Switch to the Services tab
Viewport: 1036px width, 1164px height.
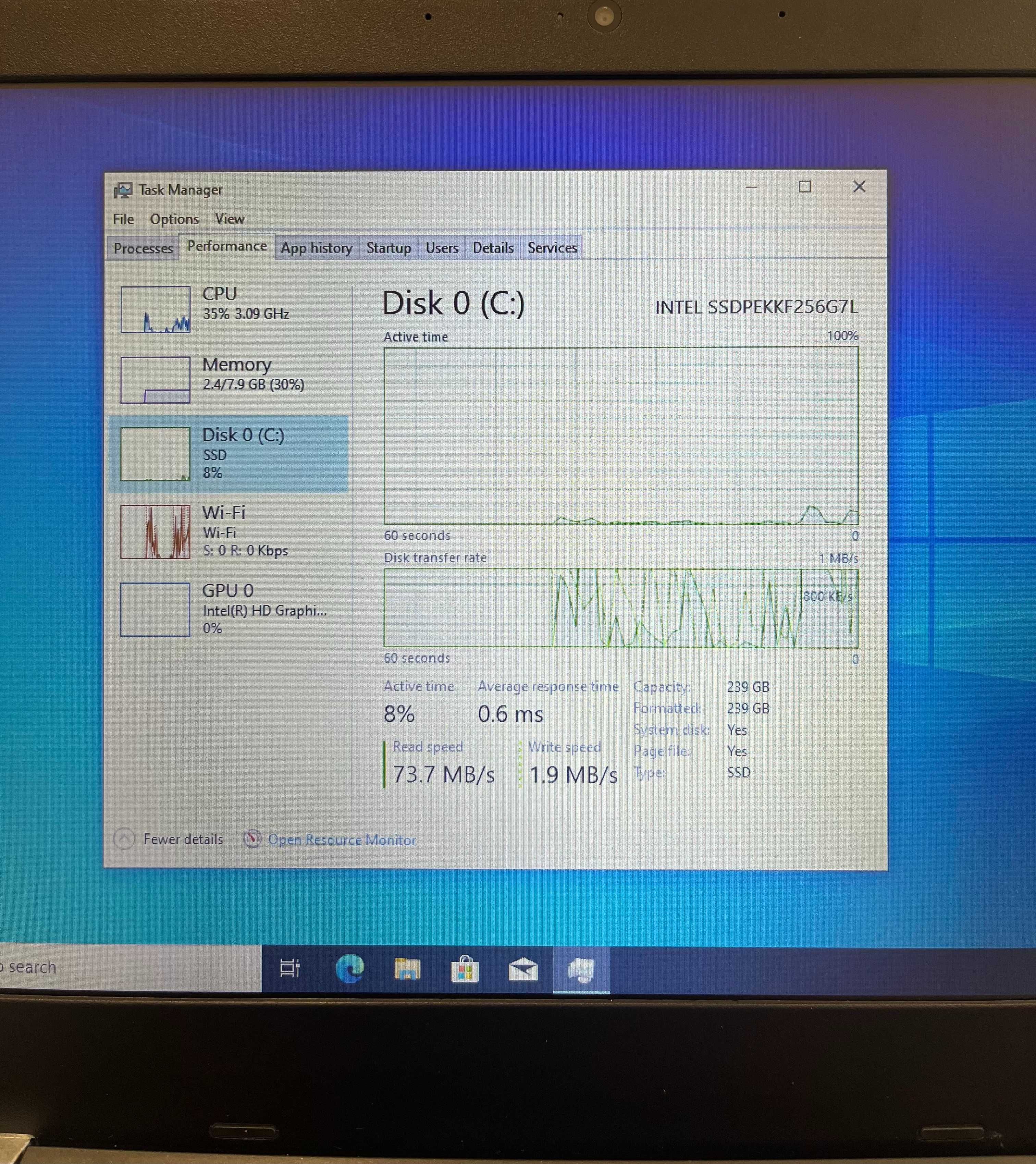point(552,248)
